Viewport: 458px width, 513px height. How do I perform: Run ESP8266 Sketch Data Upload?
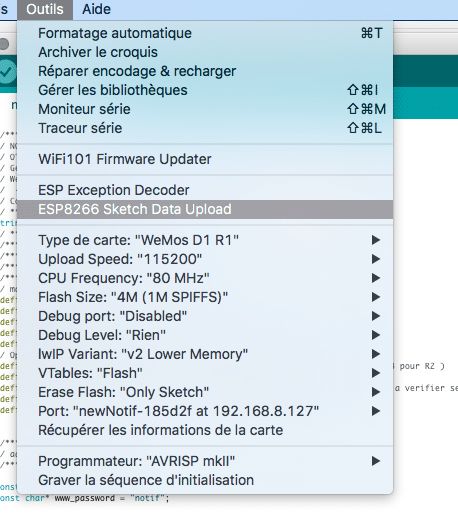(x=205, y=209)
